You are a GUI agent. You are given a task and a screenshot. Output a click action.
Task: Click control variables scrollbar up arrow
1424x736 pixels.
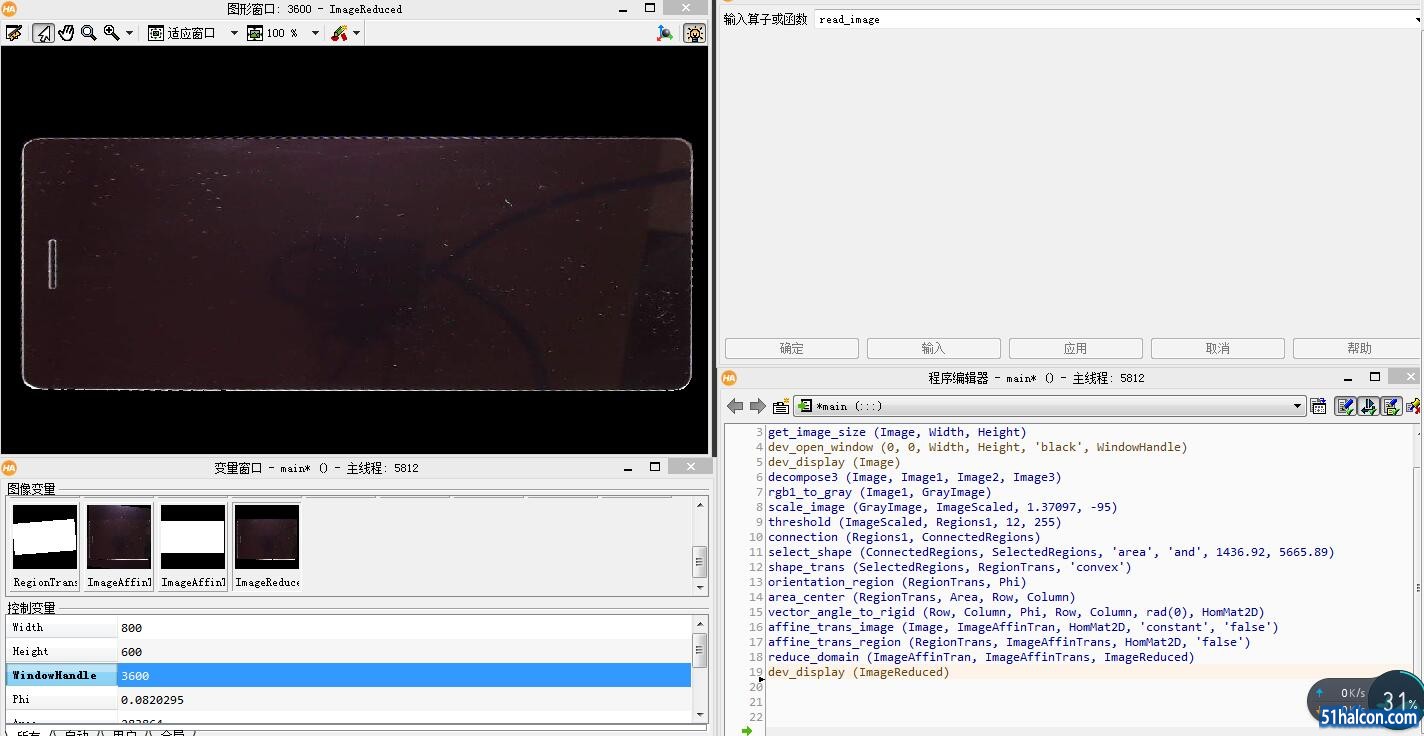coord(700,624)
